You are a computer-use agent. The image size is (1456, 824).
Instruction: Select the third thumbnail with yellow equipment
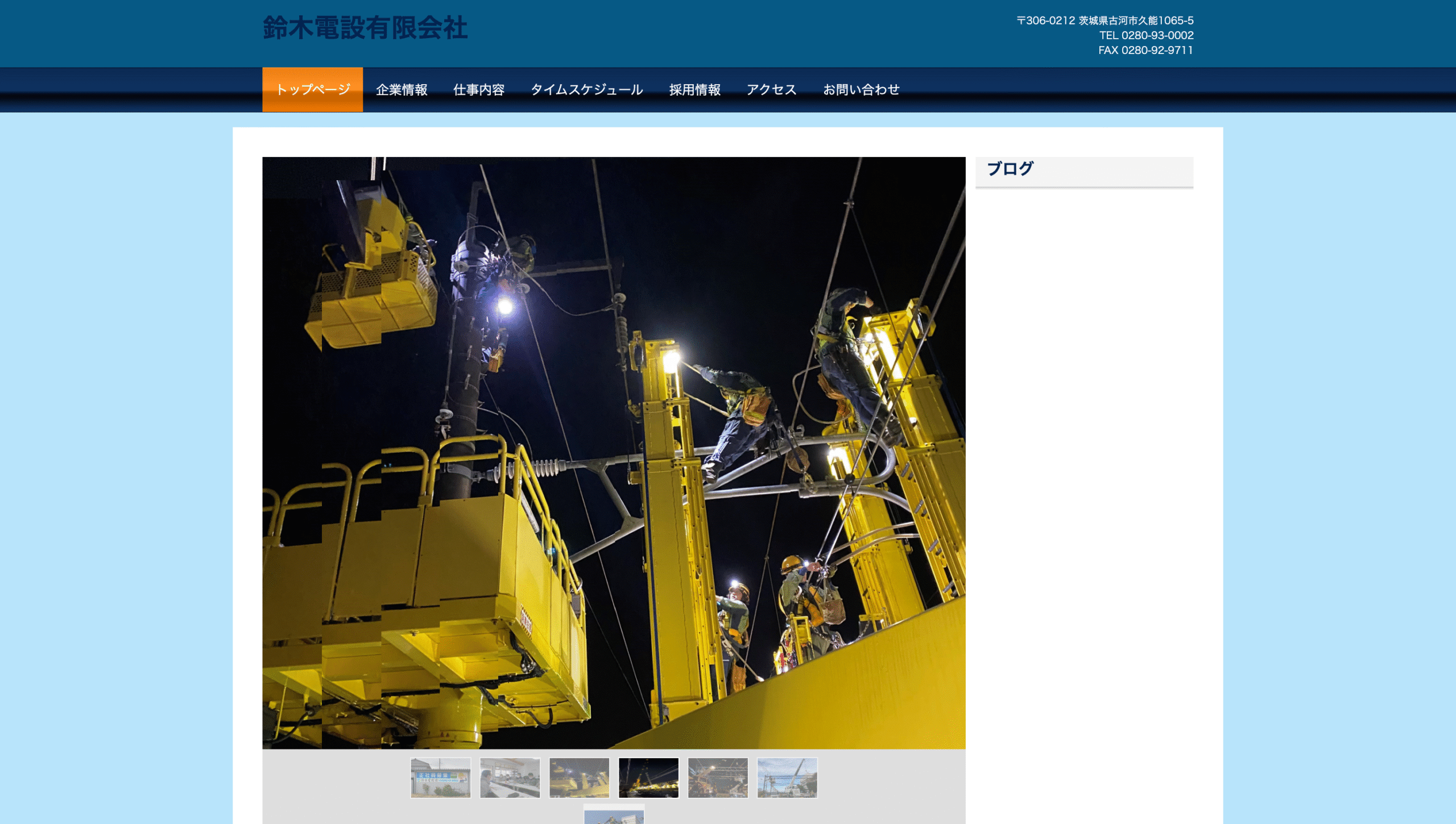tap(579, 777)
